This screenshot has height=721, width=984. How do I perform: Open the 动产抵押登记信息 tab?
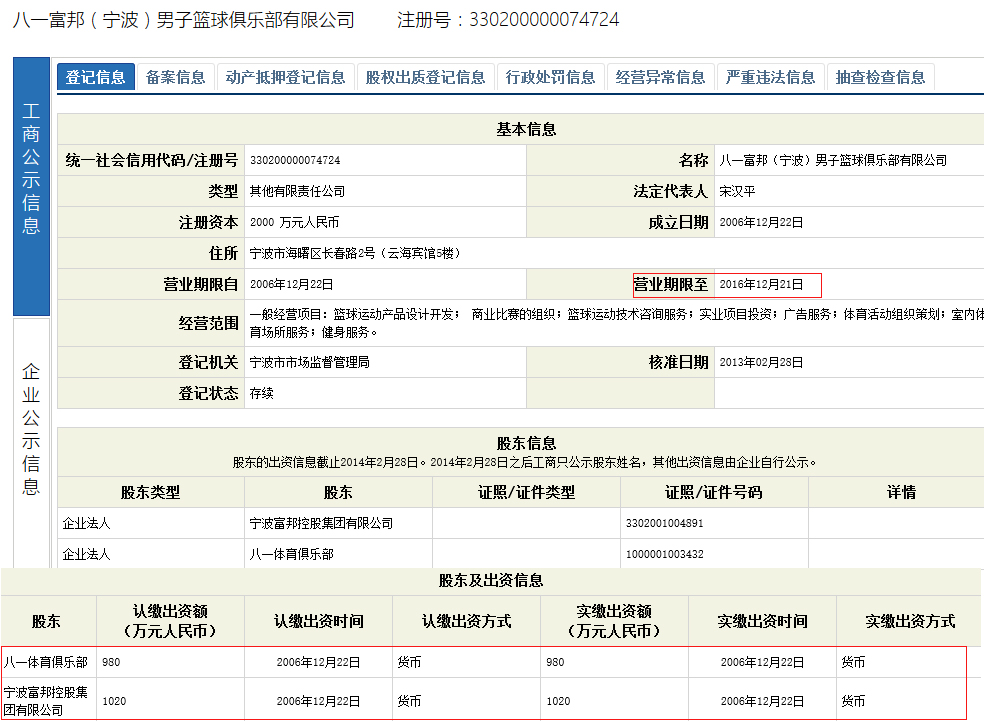(x=286, y=77)
